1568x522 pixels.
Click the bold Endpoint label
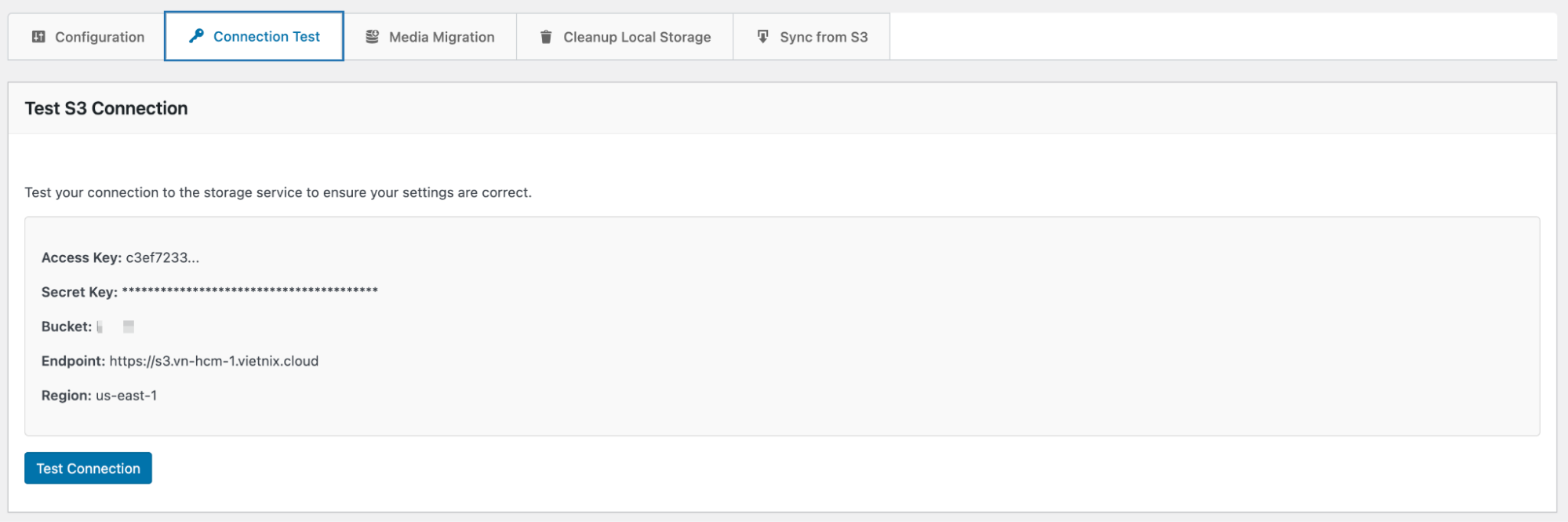click(x=73, y=361)
